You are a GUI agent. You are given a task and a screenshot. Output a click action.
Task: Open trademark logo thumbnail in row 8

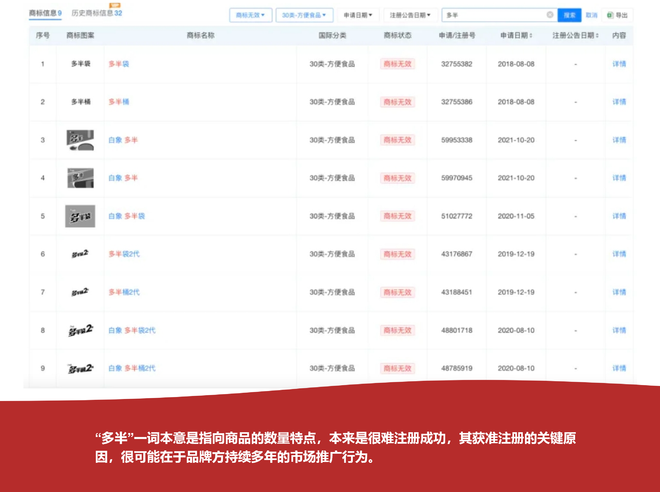(x=80, y=330)
